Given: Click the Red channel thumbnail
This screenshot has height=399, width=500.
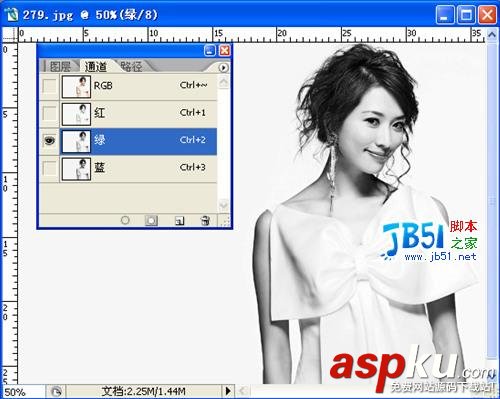Looking at the screenshot, I should point(76,114).
